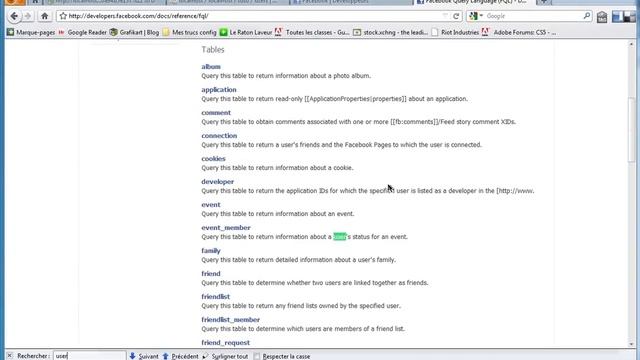
Task: Open Google Reader bookmark
Action: point(82,32)
